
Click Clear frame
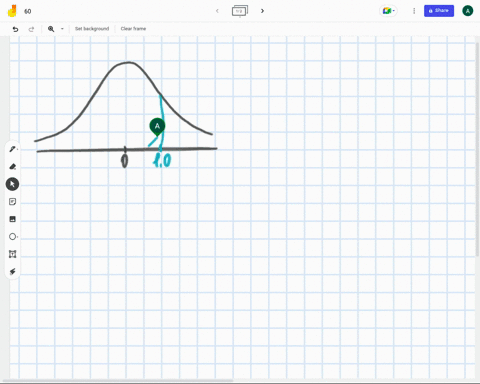(x=133, y=29)
